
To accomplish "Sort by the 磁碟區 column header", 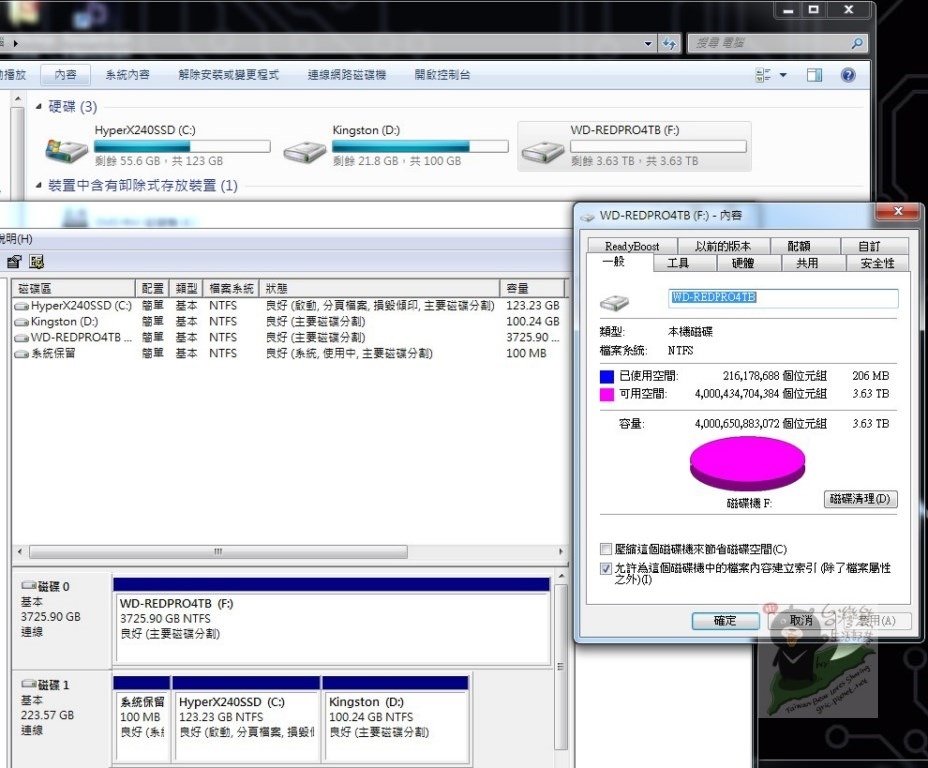I will point(73,289).
